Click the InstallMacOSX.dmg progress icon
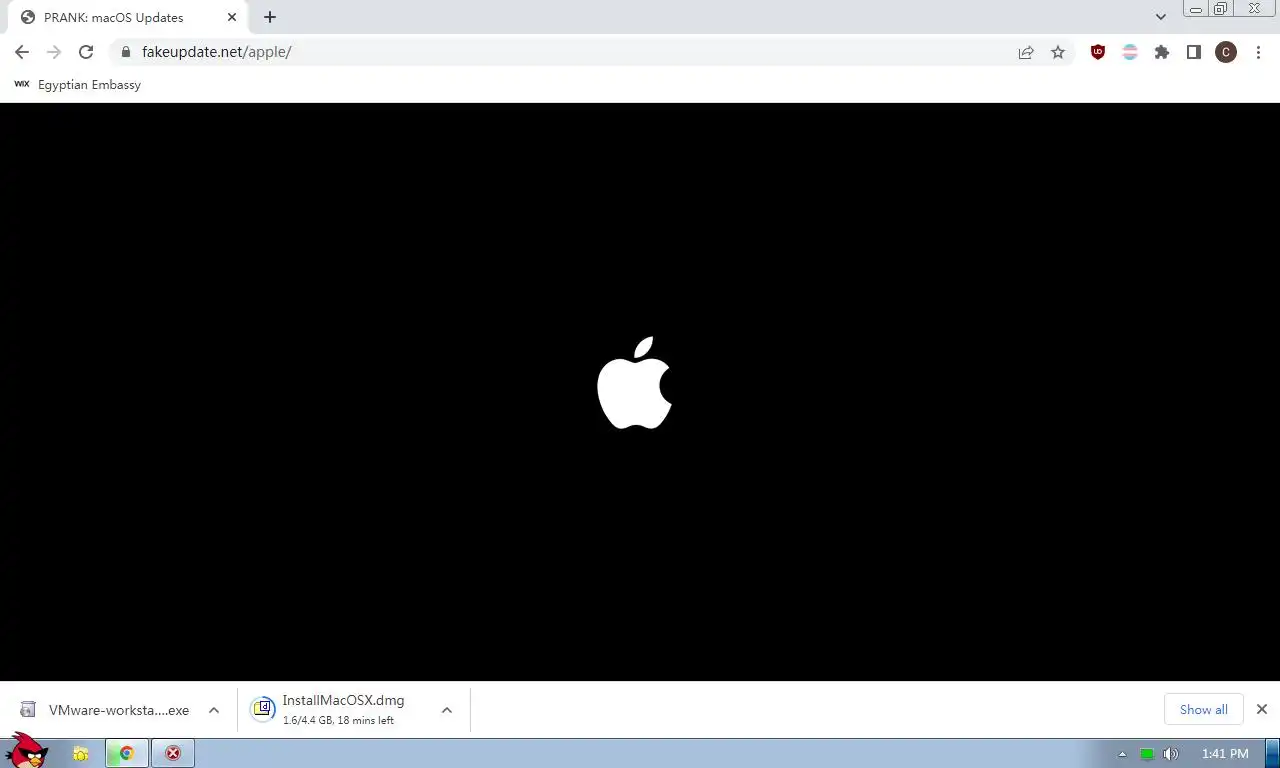This screenshot has height=768, width=1280. [x=263, y=709]
